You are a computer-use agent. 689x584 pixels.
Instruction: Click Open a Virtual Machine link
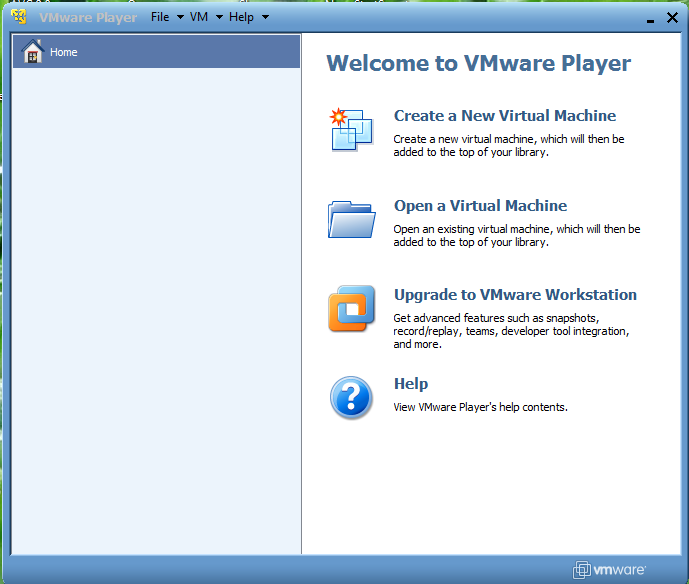coord(480,206)
